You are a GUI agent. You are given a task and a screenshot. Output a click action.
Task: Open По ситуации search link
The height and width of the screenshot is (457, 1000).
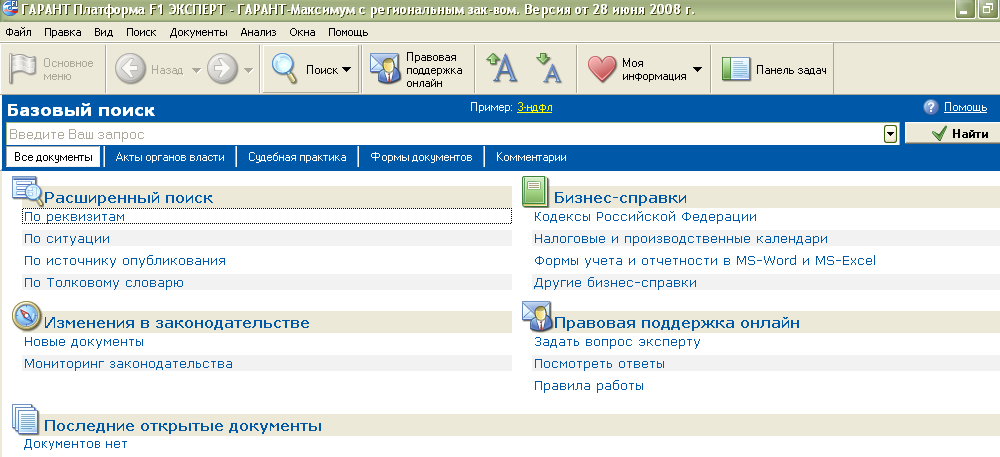pyautogui.click(x=67, y=239)
